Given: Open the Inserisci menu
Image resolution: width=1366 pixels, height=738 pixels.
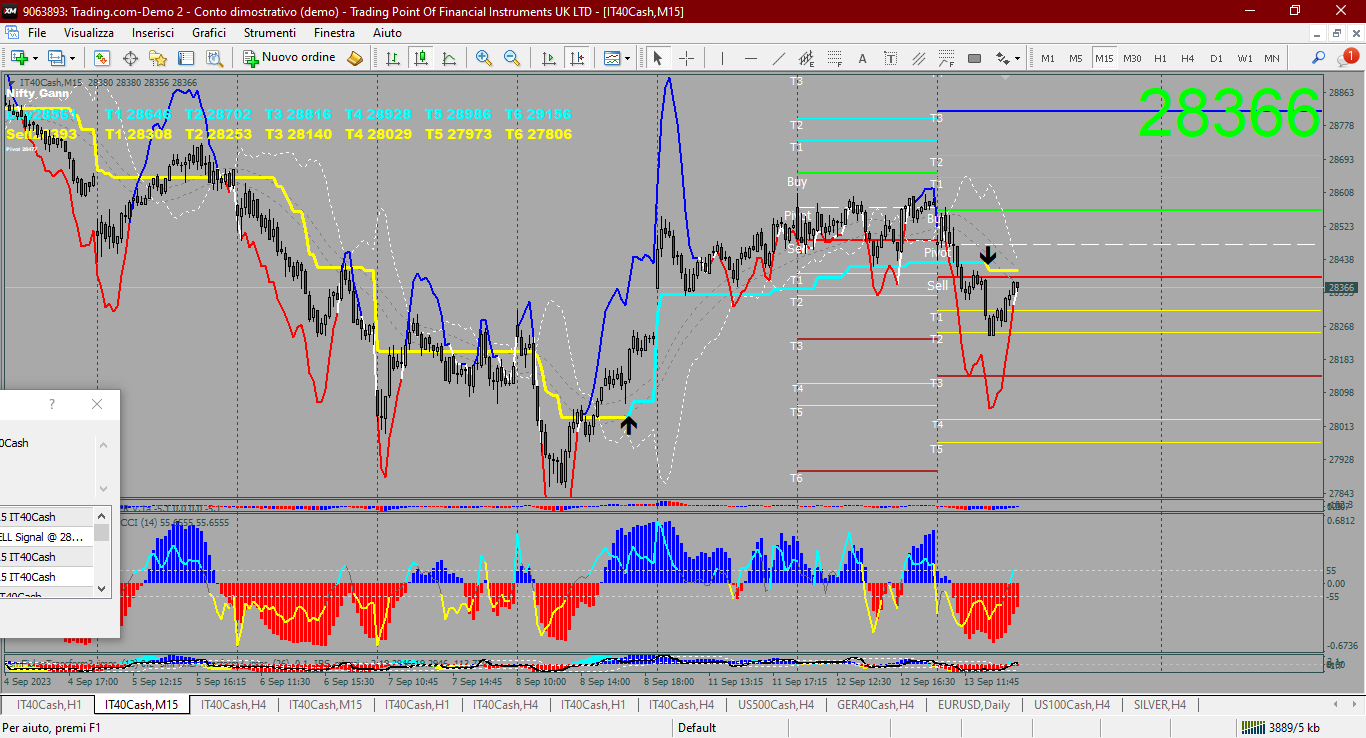Looking at the screenshot, I should point(153,33).
